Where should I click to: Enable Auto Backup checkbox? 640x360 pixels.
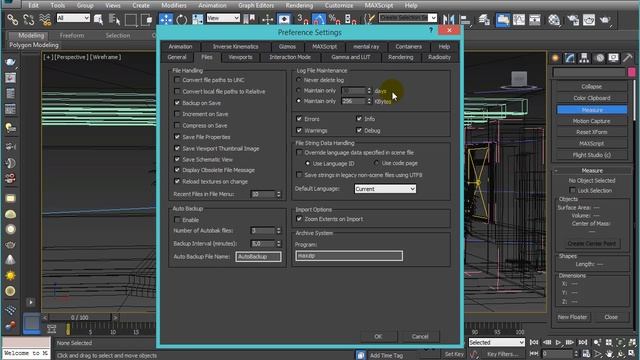click(177, 220)
